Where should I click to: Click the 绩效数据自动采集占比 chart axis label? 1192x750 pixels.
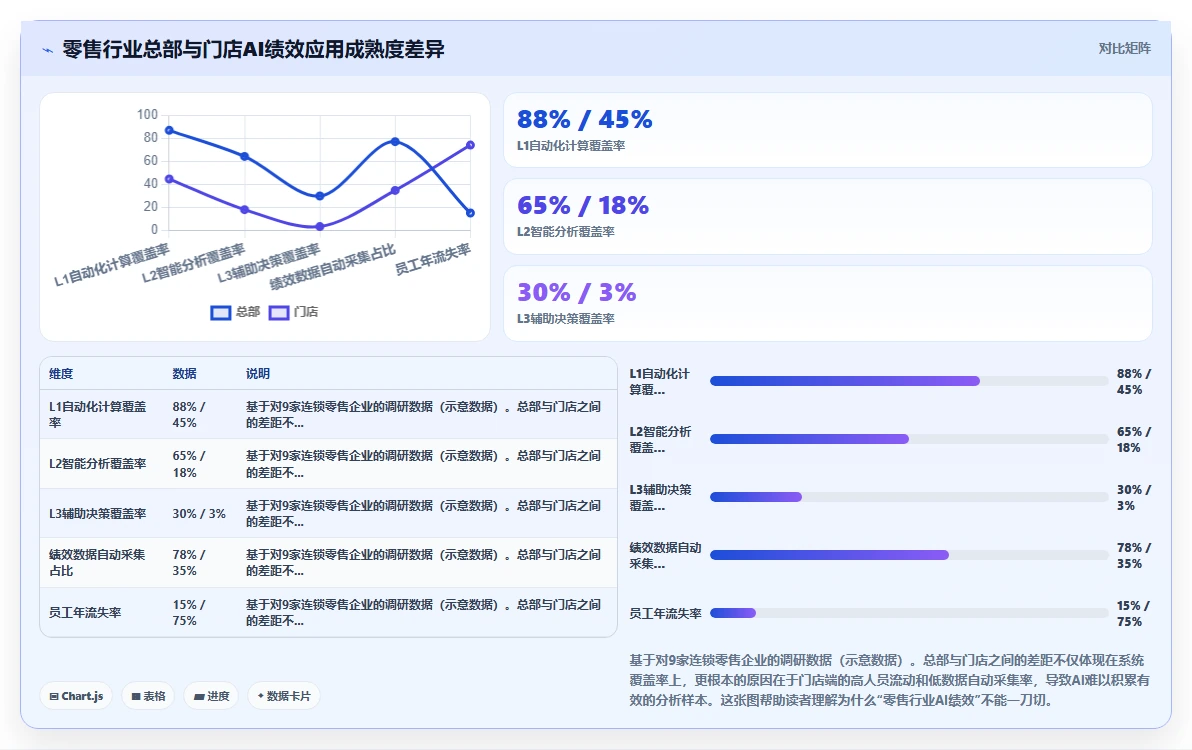coord(333,267)
